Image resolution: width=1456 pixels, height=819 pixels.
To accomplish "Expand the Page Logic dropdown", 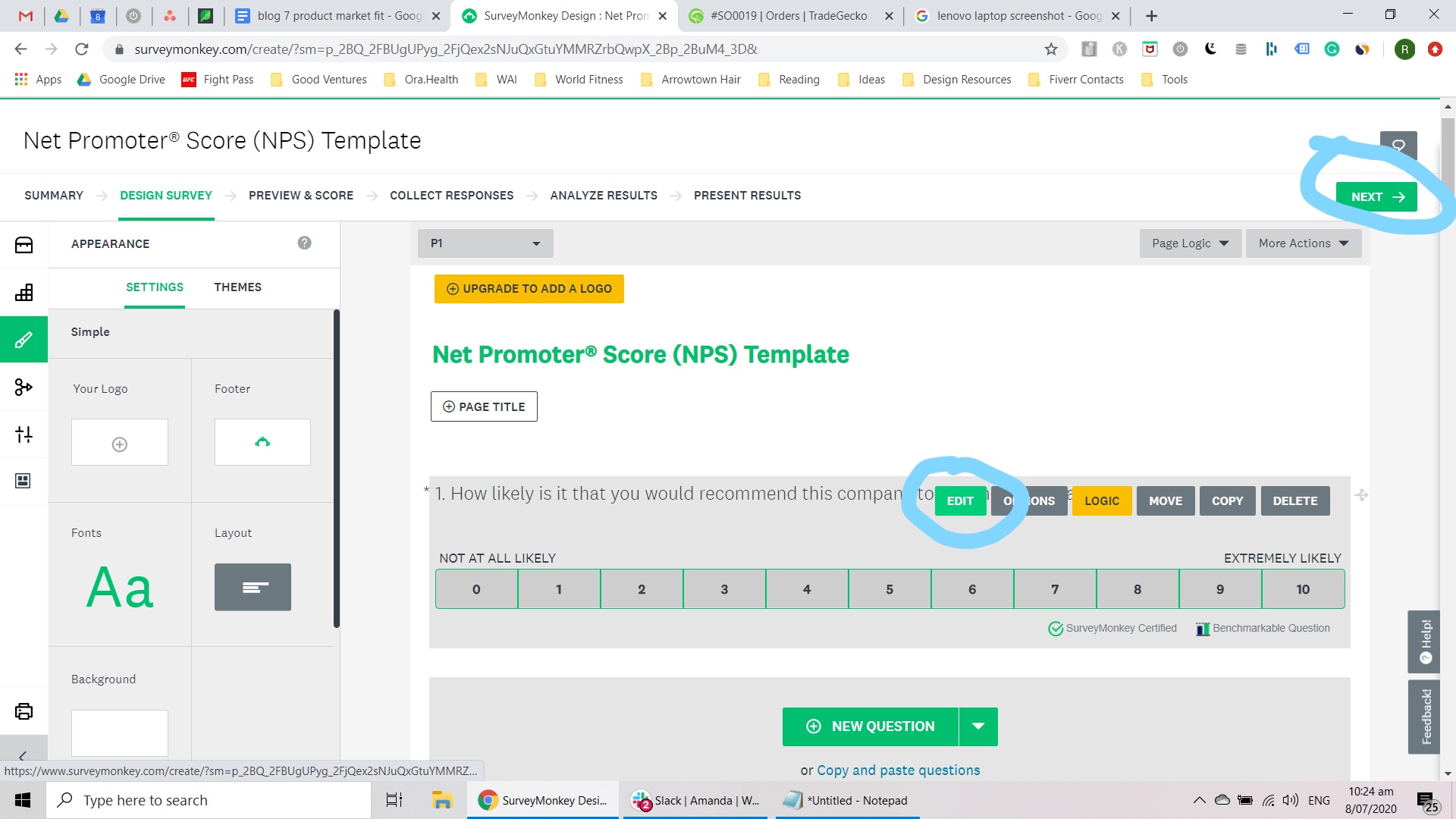I will coord(1189,243).
